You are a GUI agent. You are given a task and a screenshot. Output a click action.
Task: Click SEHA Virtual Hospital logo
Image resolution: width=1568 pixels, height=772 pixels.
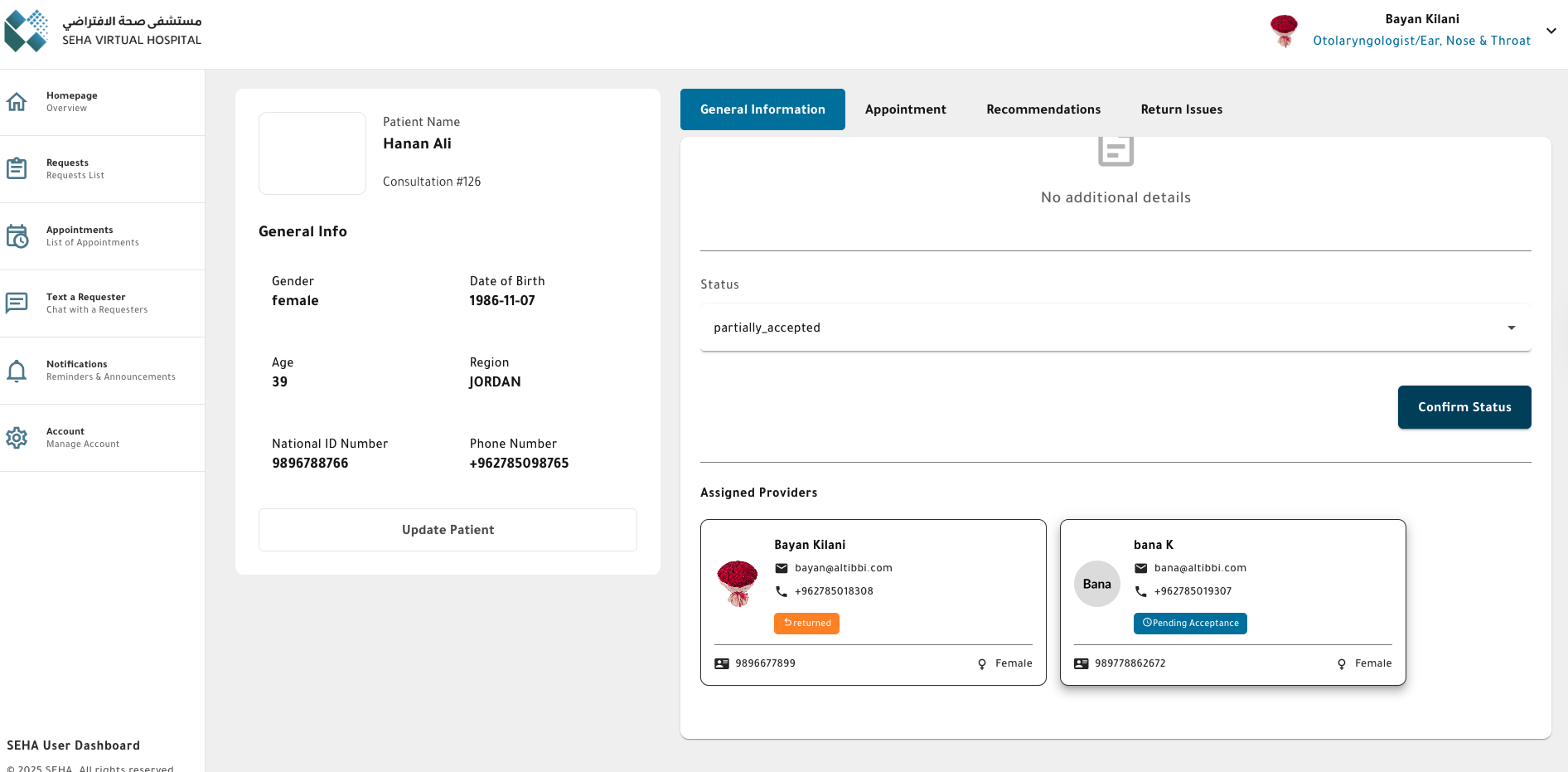[x=27, y=31]
